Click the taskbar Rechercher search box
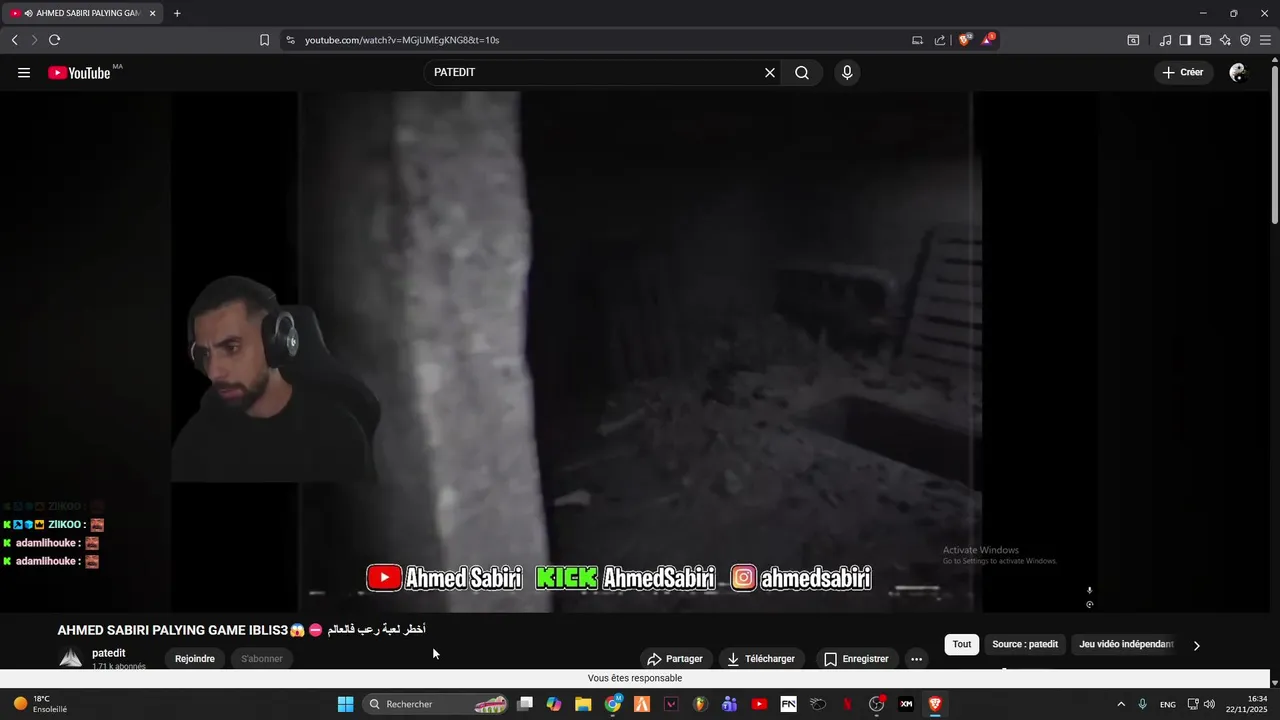The image size is (1280, 720). pos(435,704)
